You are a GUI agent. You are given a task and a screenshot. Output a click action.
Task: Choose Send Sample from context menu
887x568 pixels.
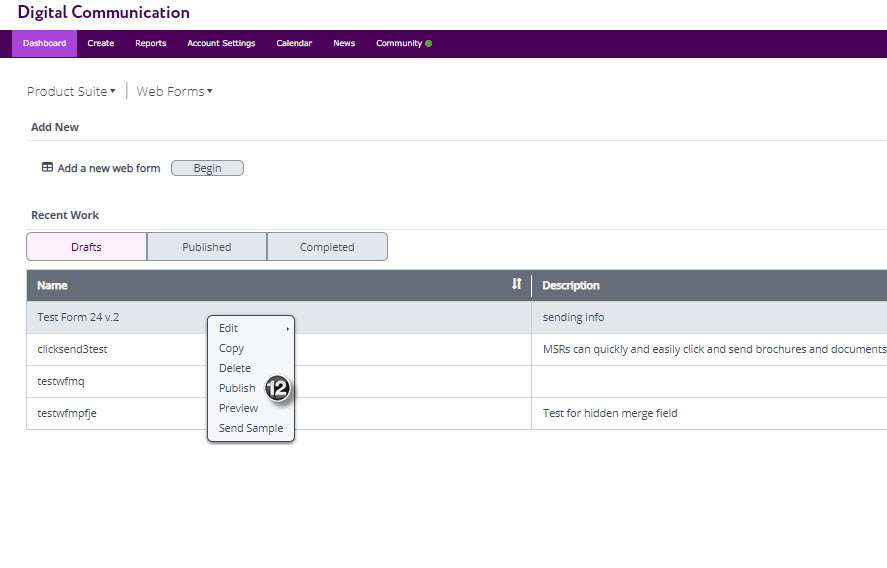click(x=251, y=428)
